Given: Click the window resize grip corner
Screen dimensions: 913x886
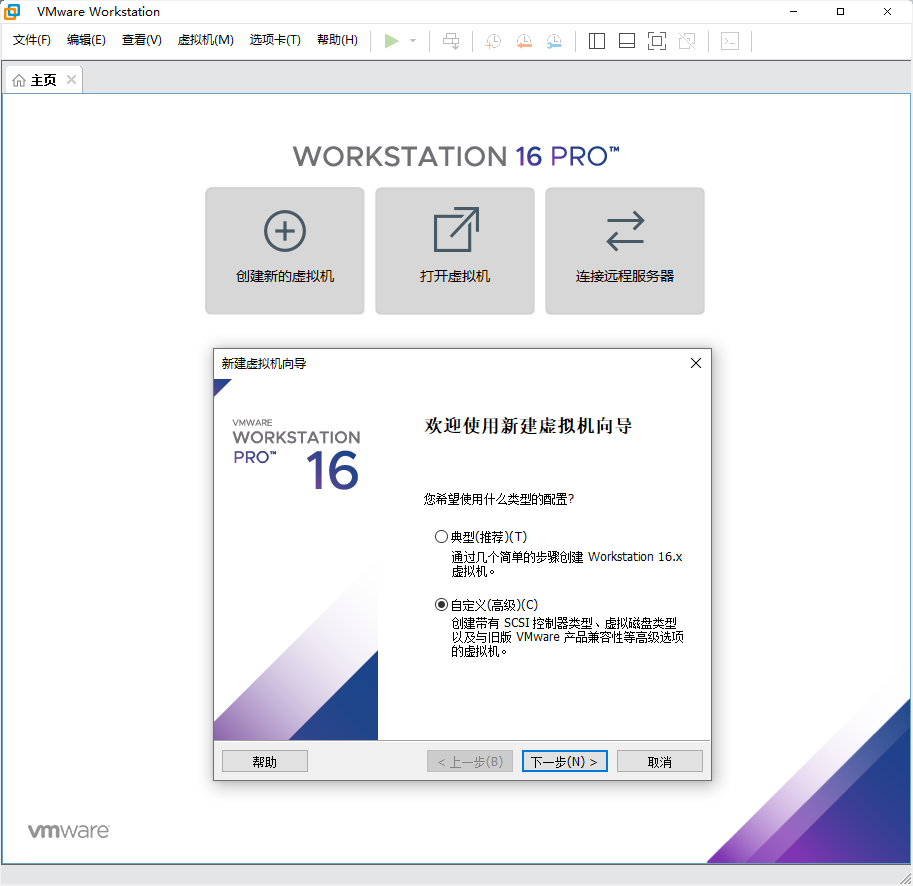Looking at the screenshot, I should click(x=905, y=878).
